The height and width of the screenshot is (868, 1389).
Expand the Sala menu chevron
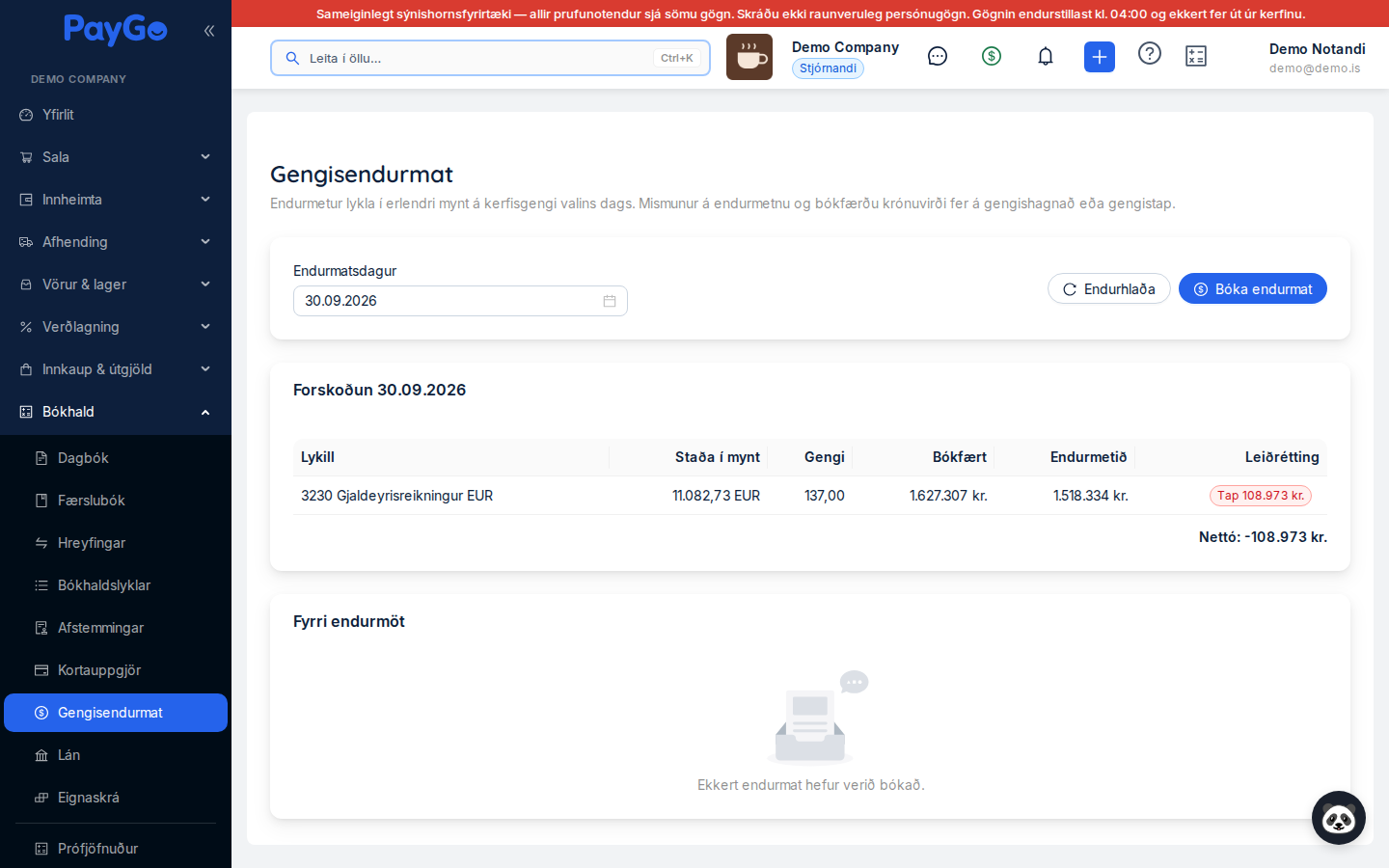click(205, 157)
